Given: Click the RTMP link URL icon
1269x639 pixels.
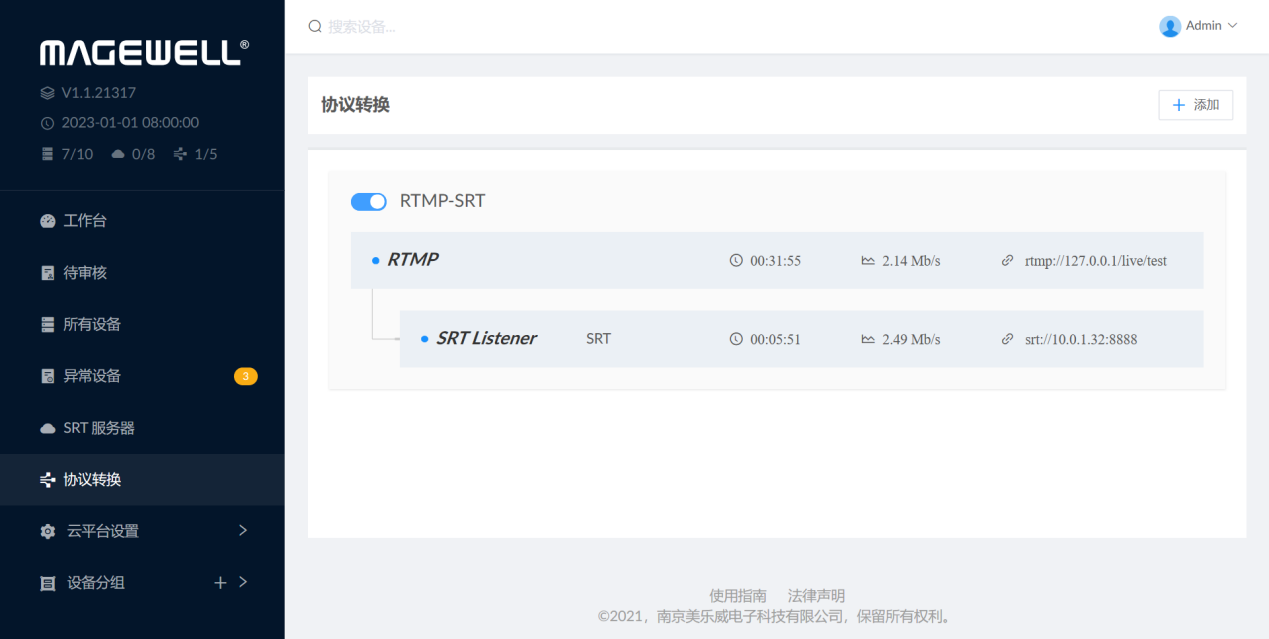Looking at the screenshot, I should 1008,261.
